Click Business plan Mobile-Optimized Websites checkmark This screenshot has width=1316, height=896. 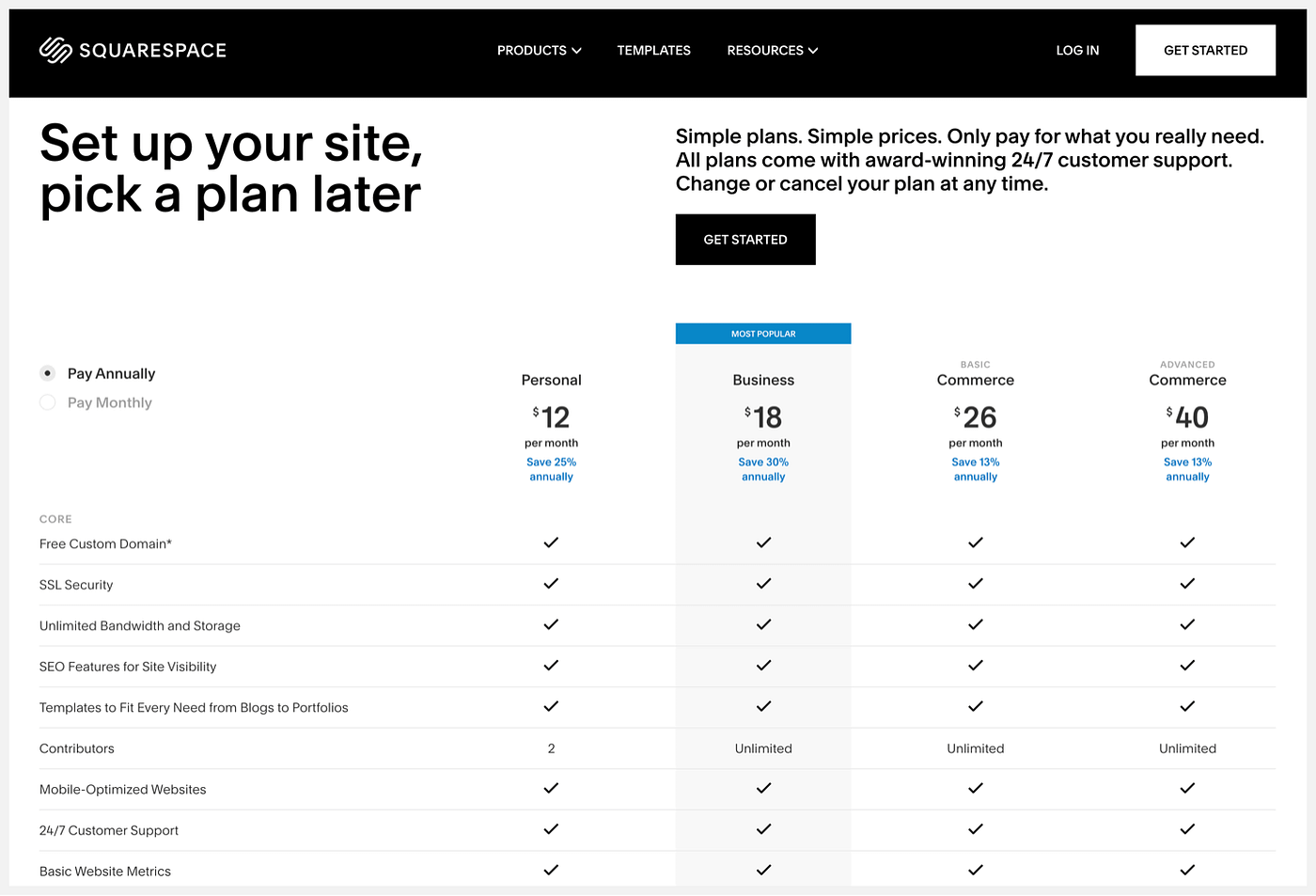click(x=763, y=788)
